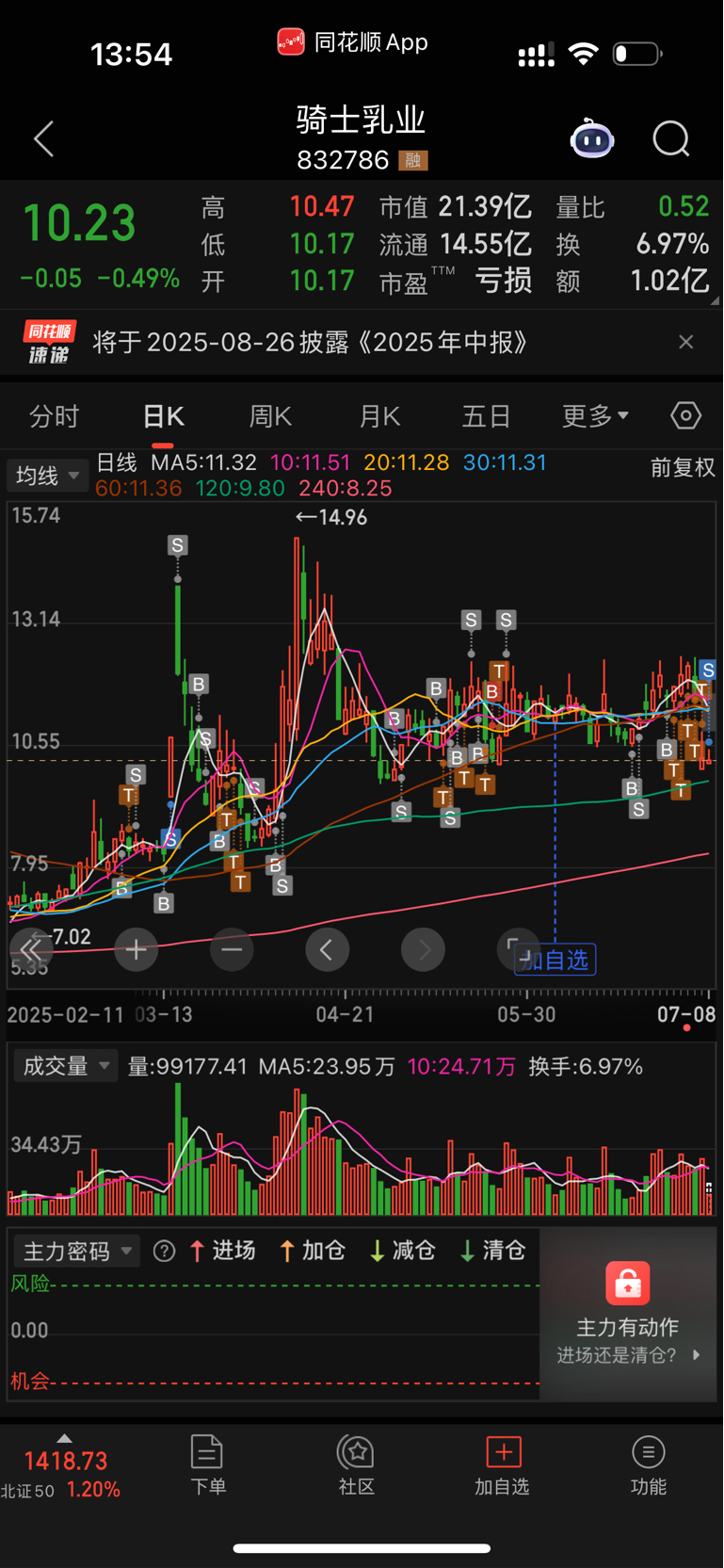Tap stock name 骑士乳业

(362, 120)
